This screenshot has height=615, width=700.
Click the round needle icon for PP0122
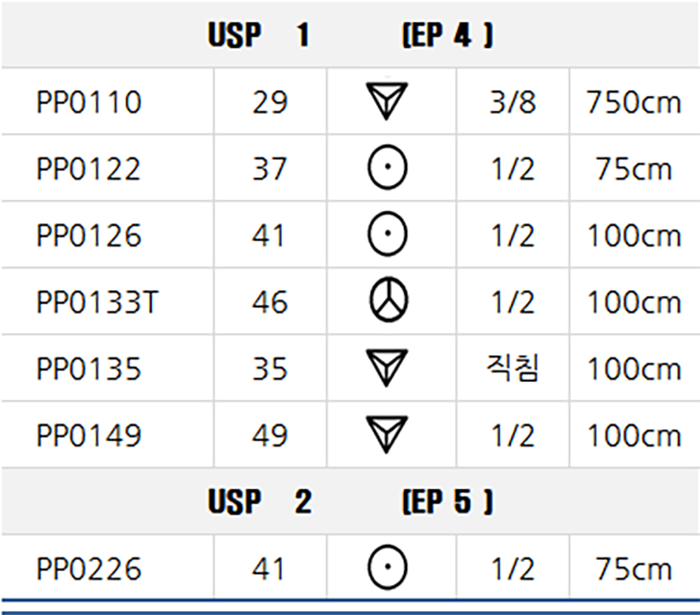click(388, 167)
